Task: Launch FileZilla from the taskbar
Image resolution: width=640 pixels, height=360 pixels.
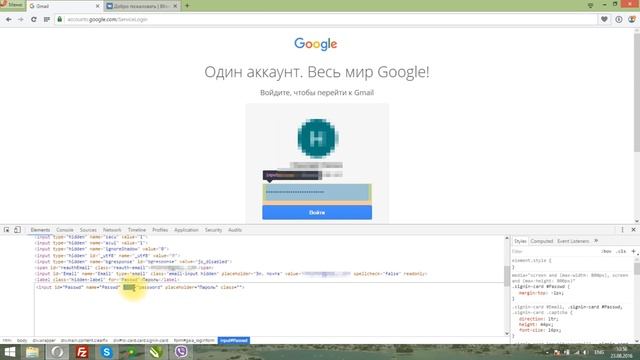Action: [82, 352]
